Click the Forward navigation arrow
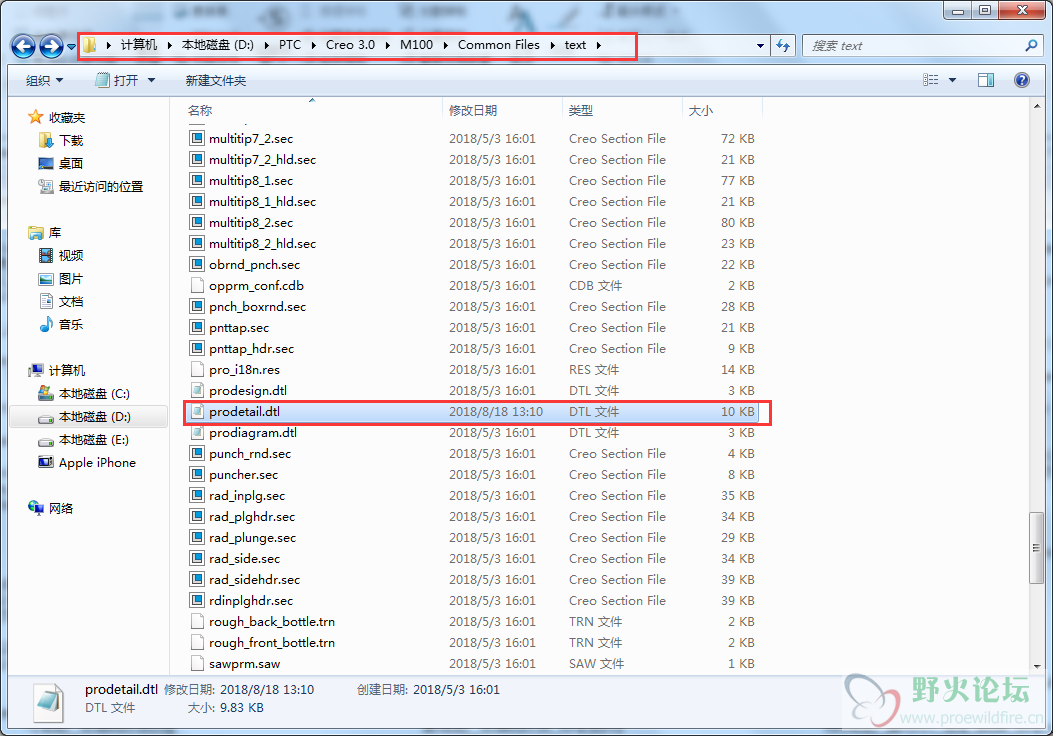Viewport: 1053px width, 736px height. coord(52,46)
